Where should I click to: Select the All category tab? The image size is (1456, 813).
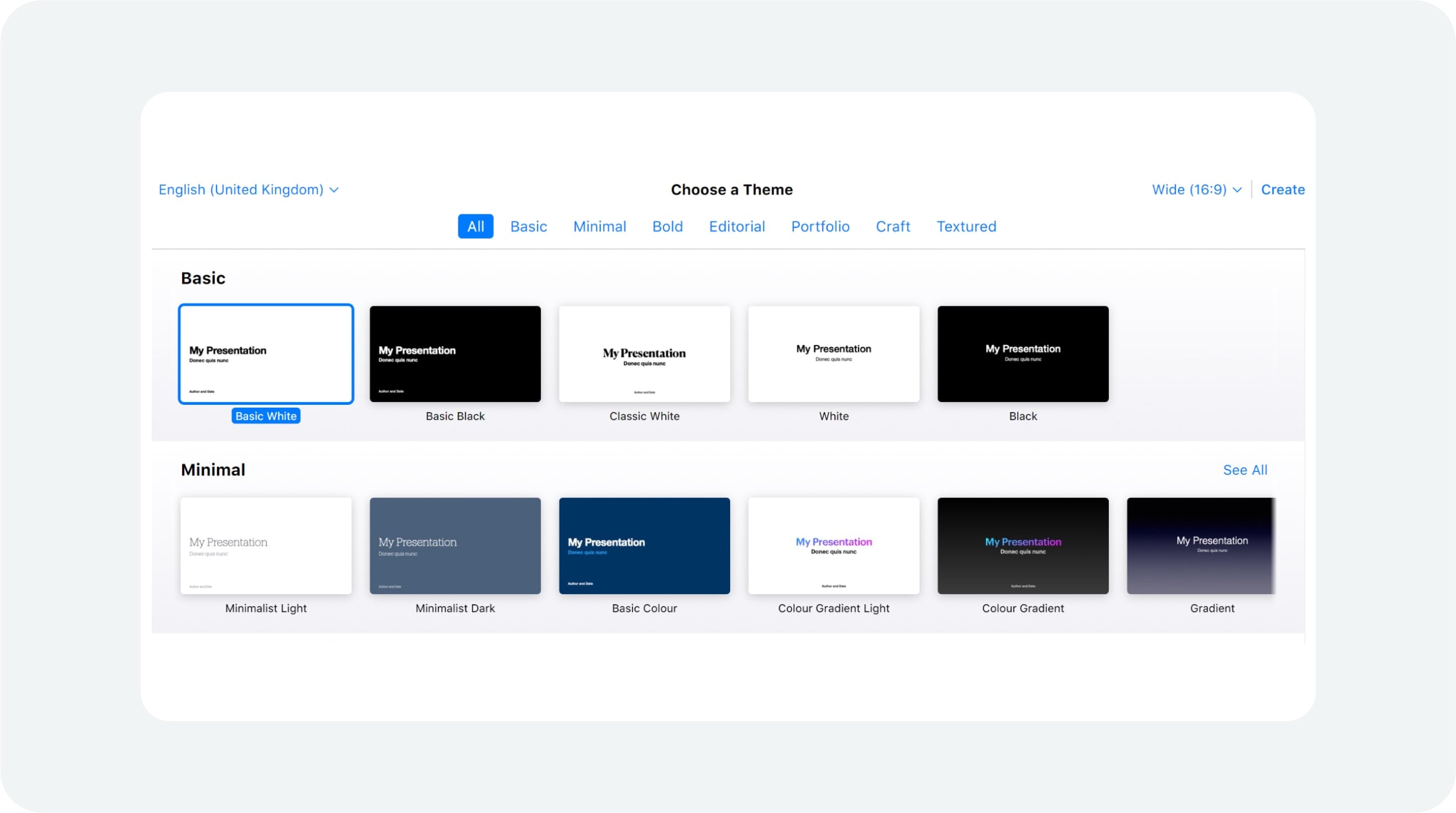click(x=476, y=226)
